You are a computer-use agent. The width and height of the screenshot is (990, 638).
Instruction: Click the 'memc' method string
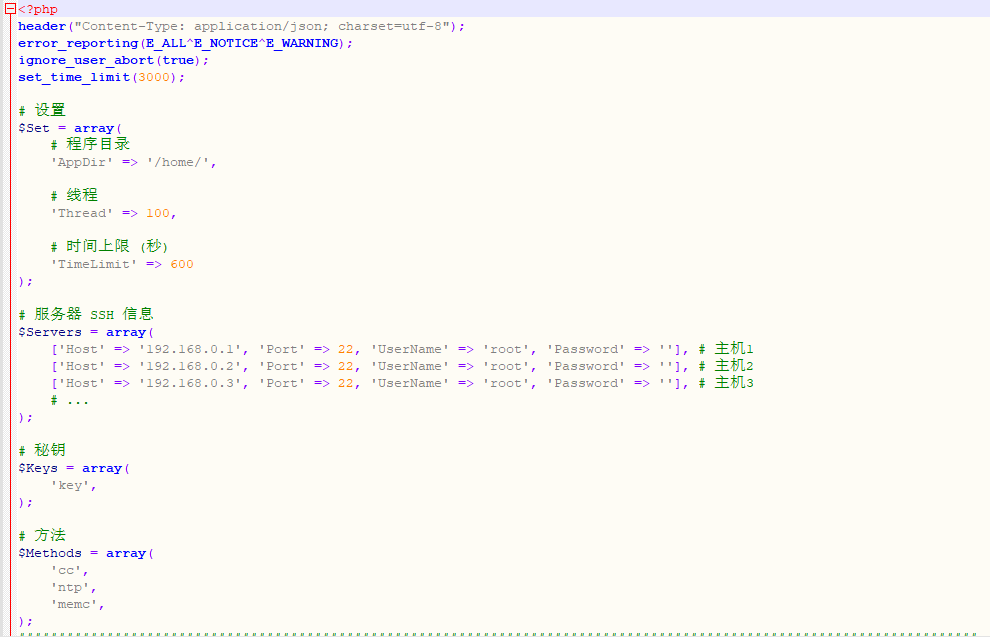point(74,604)
